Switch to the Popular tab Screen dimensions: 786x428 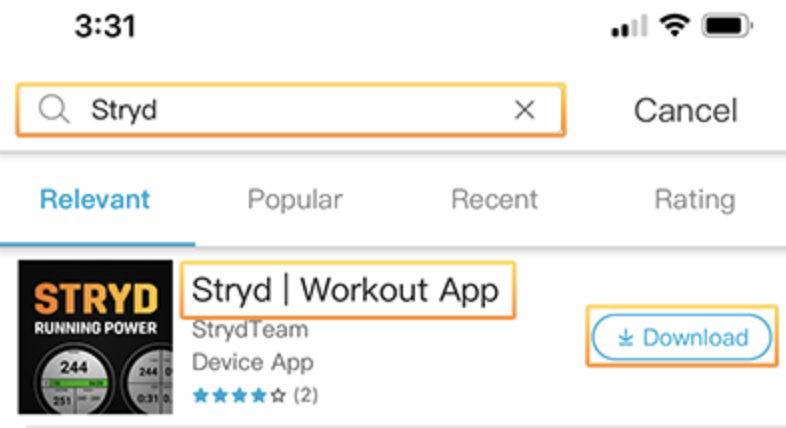[295, 200]
